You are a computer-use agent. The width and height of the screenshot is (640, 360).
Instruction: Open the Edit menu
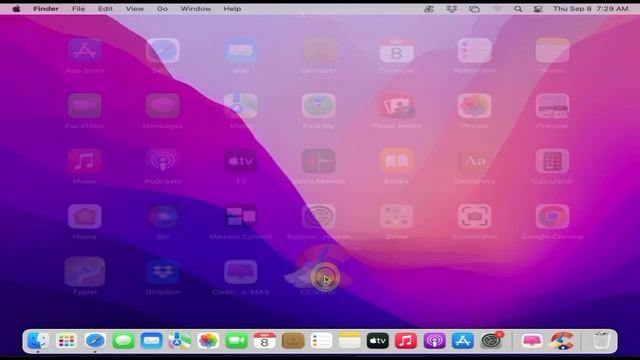tap(105, 9)
